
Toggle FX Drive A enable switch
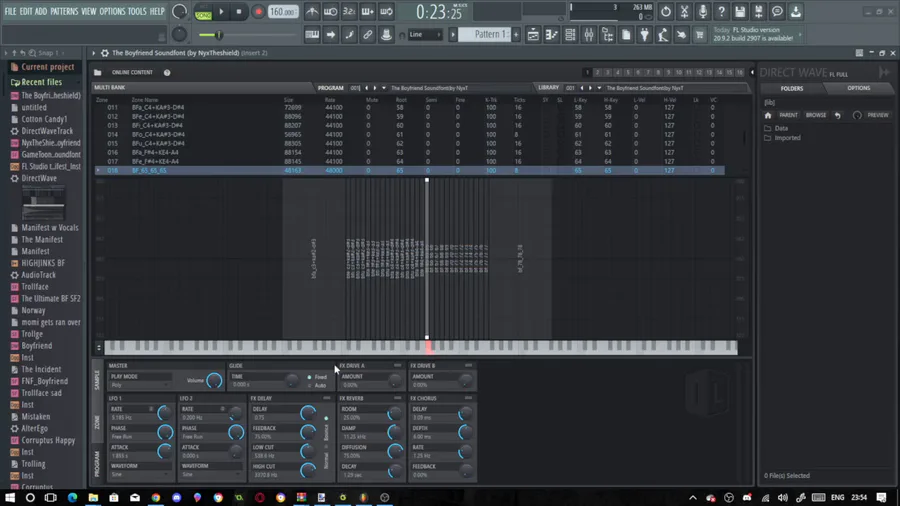pyautogui.click(x=397, y=365)
